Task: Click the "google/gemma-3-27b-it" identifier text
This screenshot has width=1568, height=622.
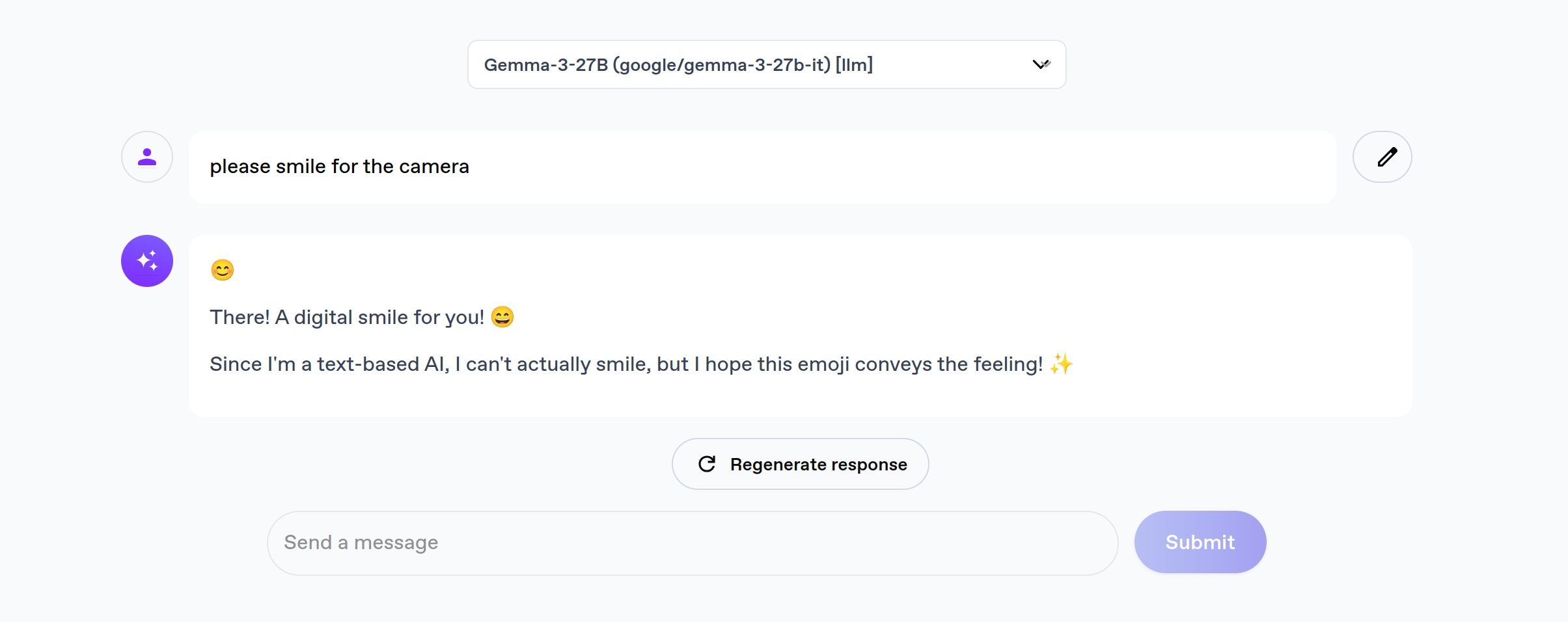Action: tap(722, 65)
